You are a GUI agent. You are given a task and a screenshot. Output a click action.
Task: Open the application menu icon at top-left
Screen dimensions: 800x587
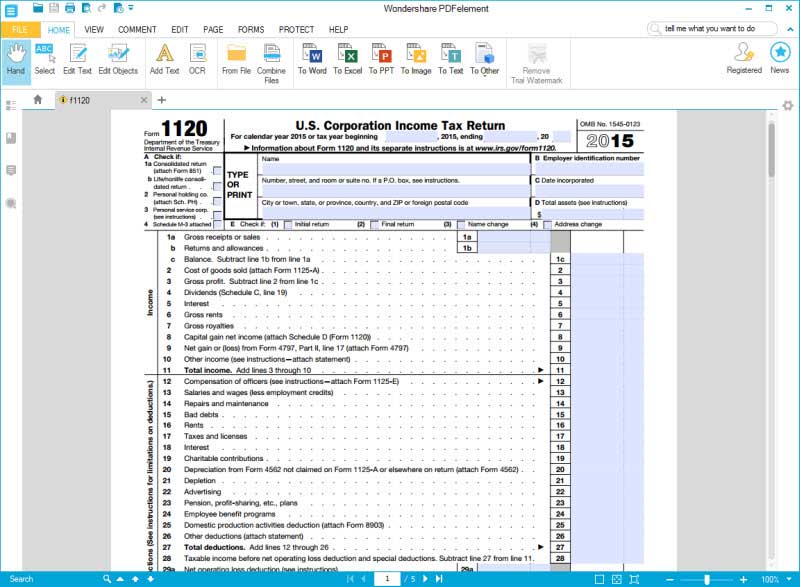[11, 10]
